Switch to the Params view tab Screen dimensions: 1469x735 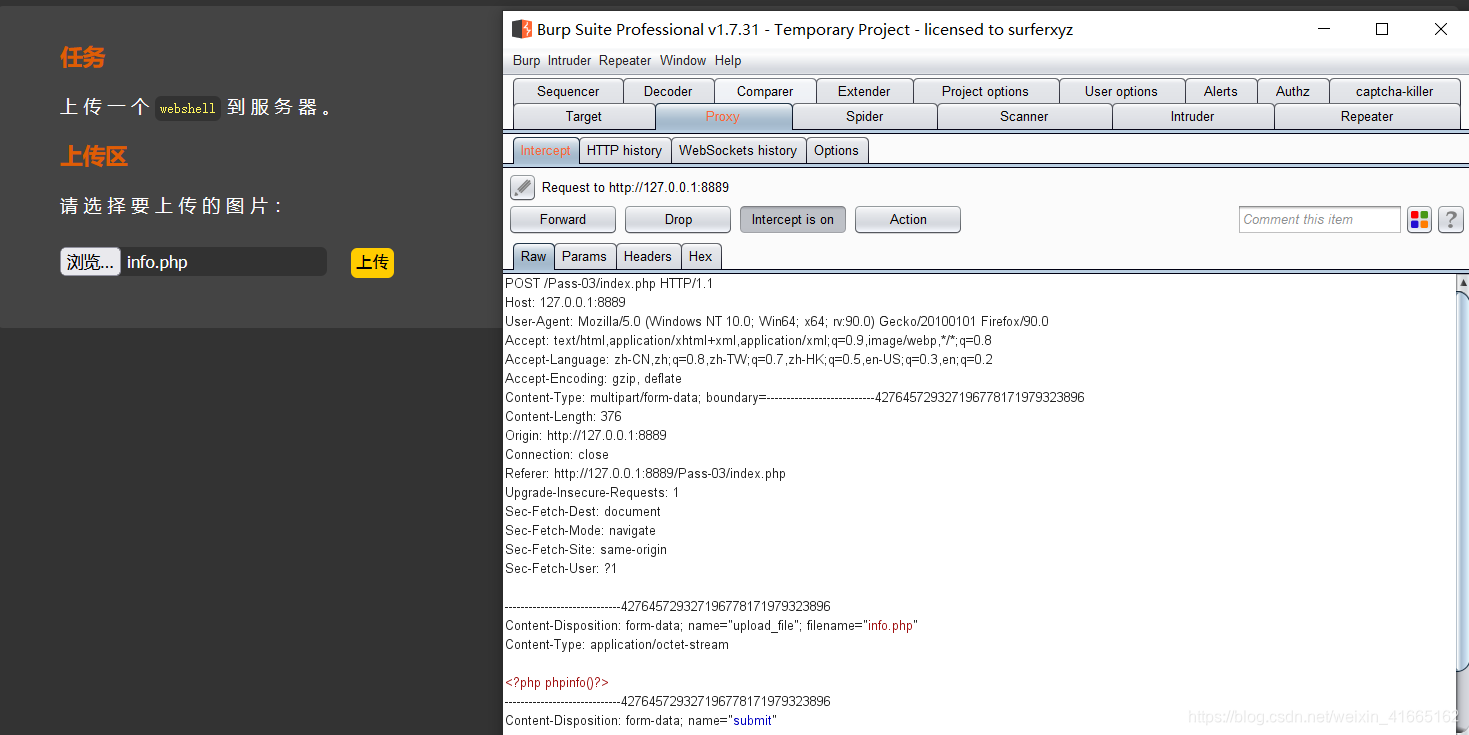[x=584, y=256]
